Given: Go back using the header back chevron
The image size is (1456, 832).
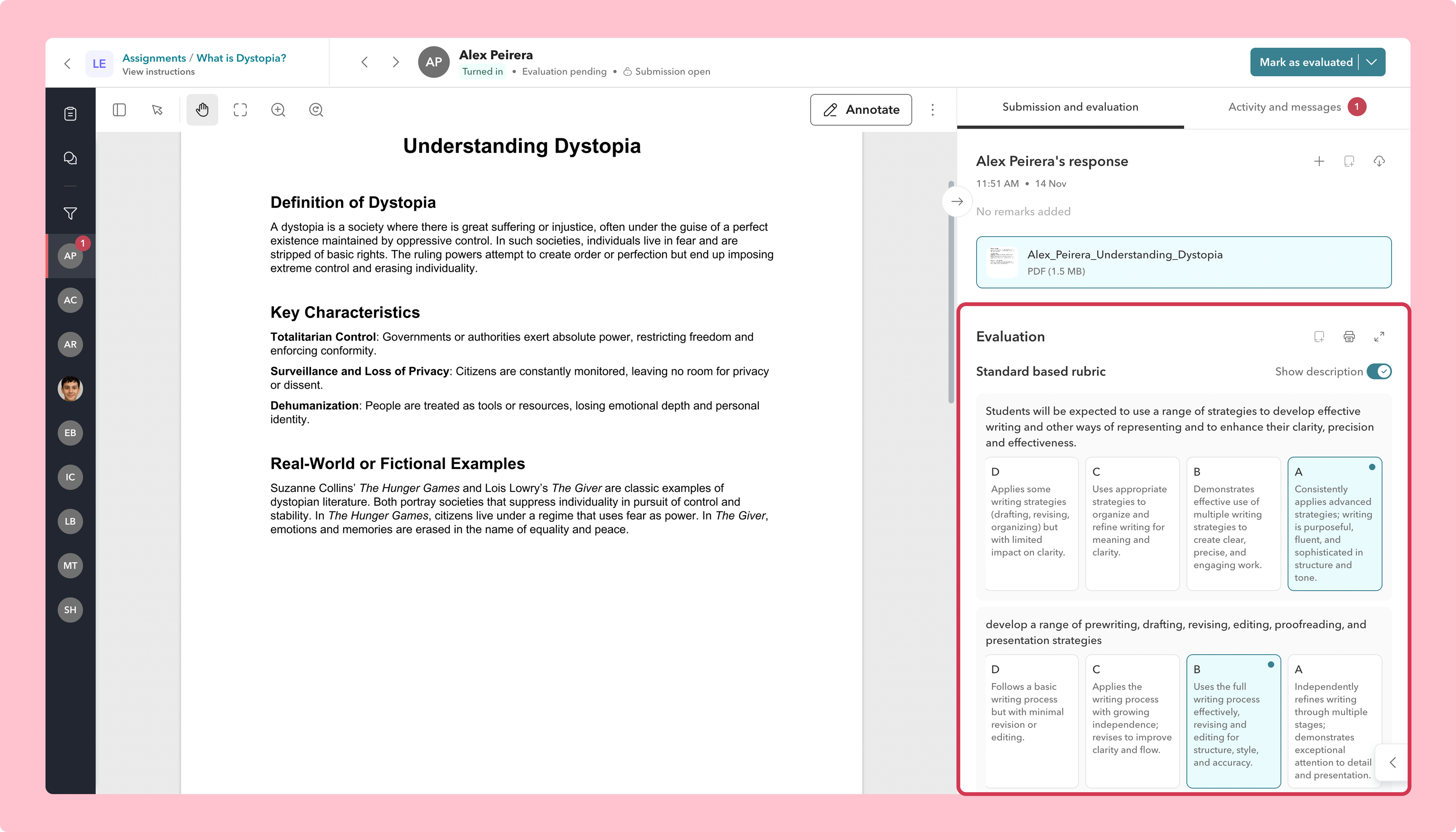Looking at the screenshot, I should pyautogui.click(x=68, y=63).
